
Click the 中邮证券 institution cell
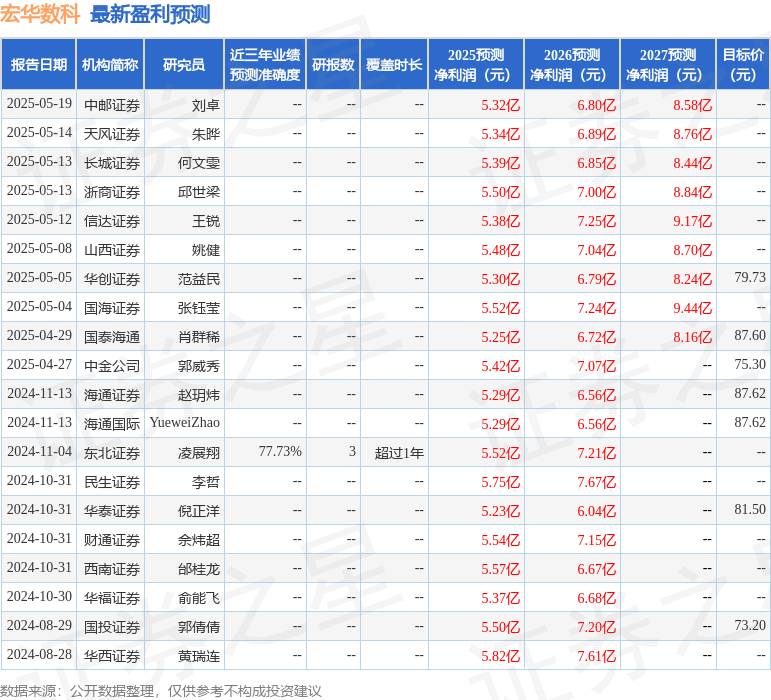tap(112, 105)
